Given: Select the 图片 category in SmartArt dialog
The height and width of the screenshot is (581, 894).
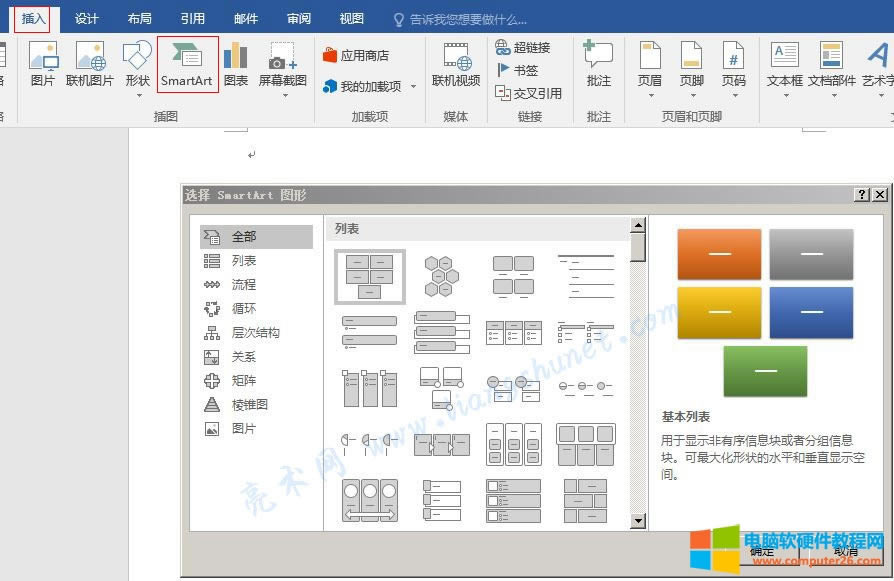Looking at the screenshot, I should [256, 429].
